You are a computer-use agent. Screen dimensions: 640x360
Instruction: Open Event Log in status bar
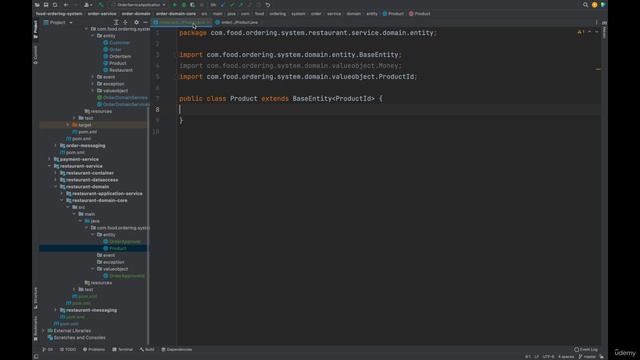click(586, 349)
